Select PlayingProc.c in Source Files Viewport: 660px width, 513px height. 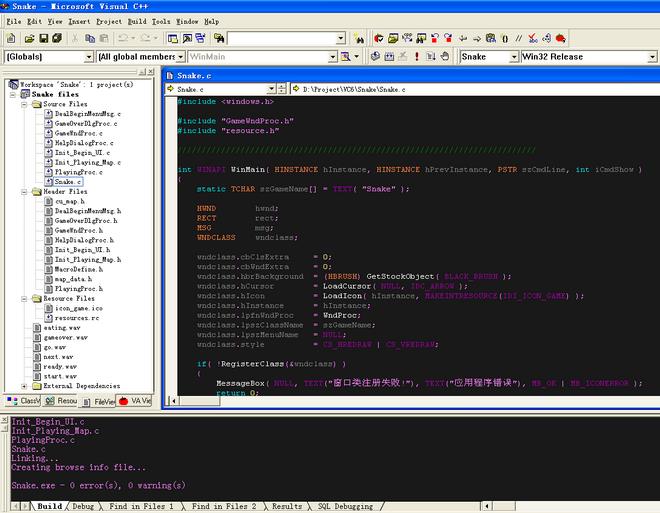point(78,172)
